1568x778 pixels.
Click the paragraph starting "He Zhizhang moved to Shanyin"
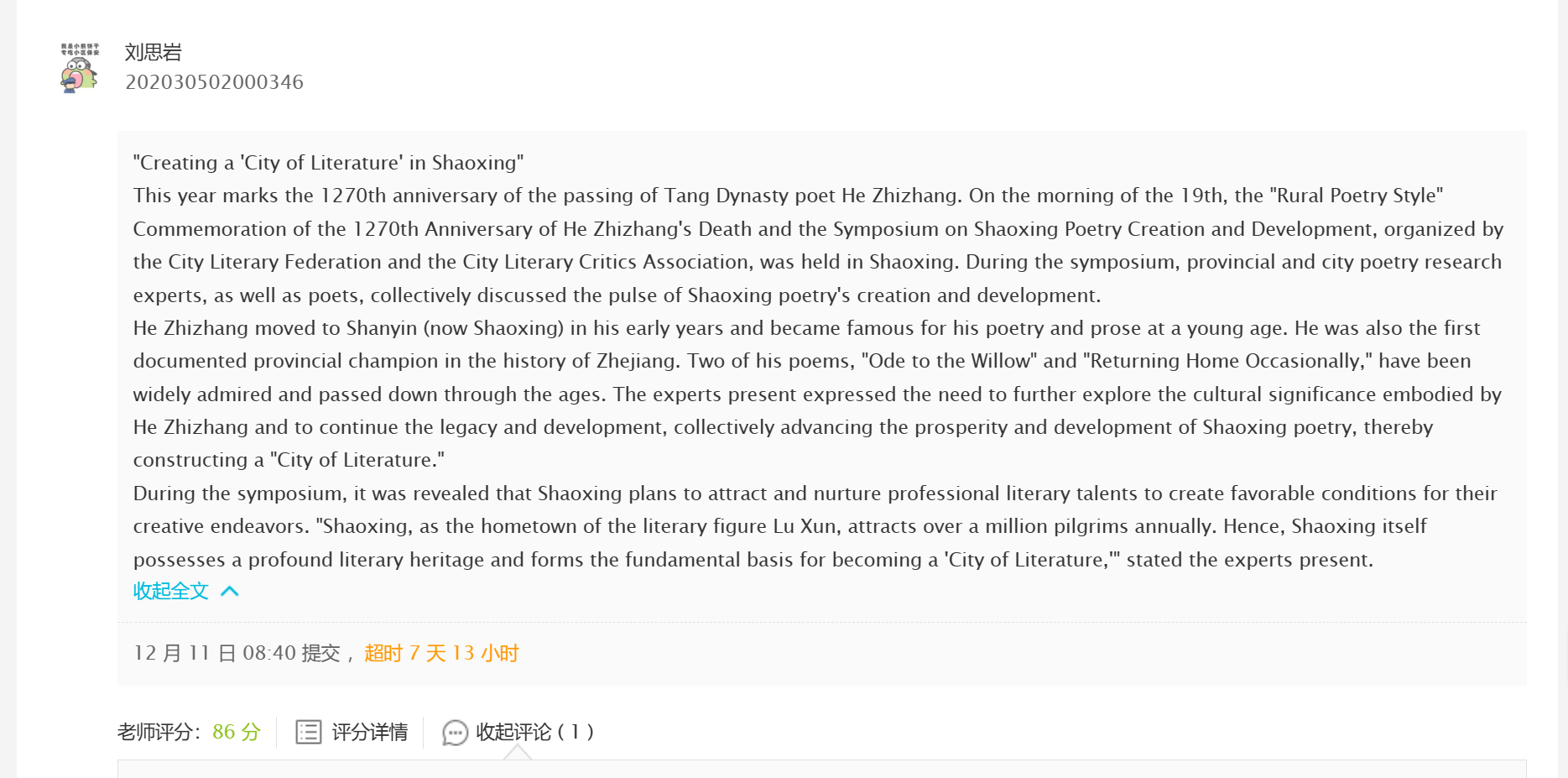tap(818, 394)
